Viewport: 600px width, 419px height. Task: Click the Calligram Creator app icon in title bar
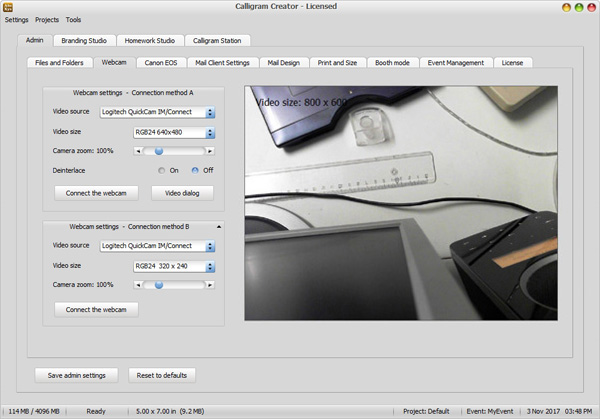coord(8,7)
